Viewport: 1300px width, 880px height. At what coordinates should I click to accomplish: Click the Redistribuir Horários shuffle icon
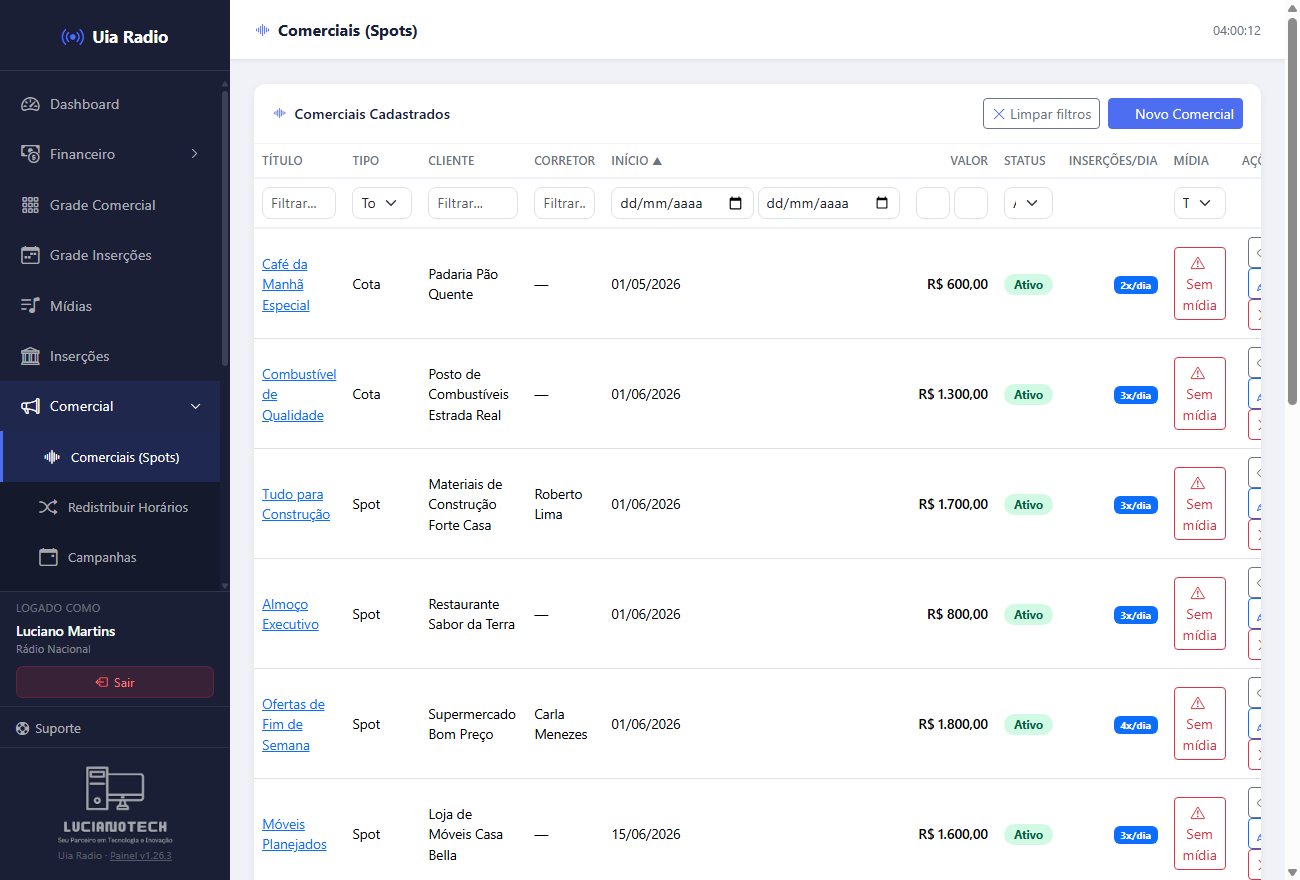pyautogui.click(x=48, y=507)
